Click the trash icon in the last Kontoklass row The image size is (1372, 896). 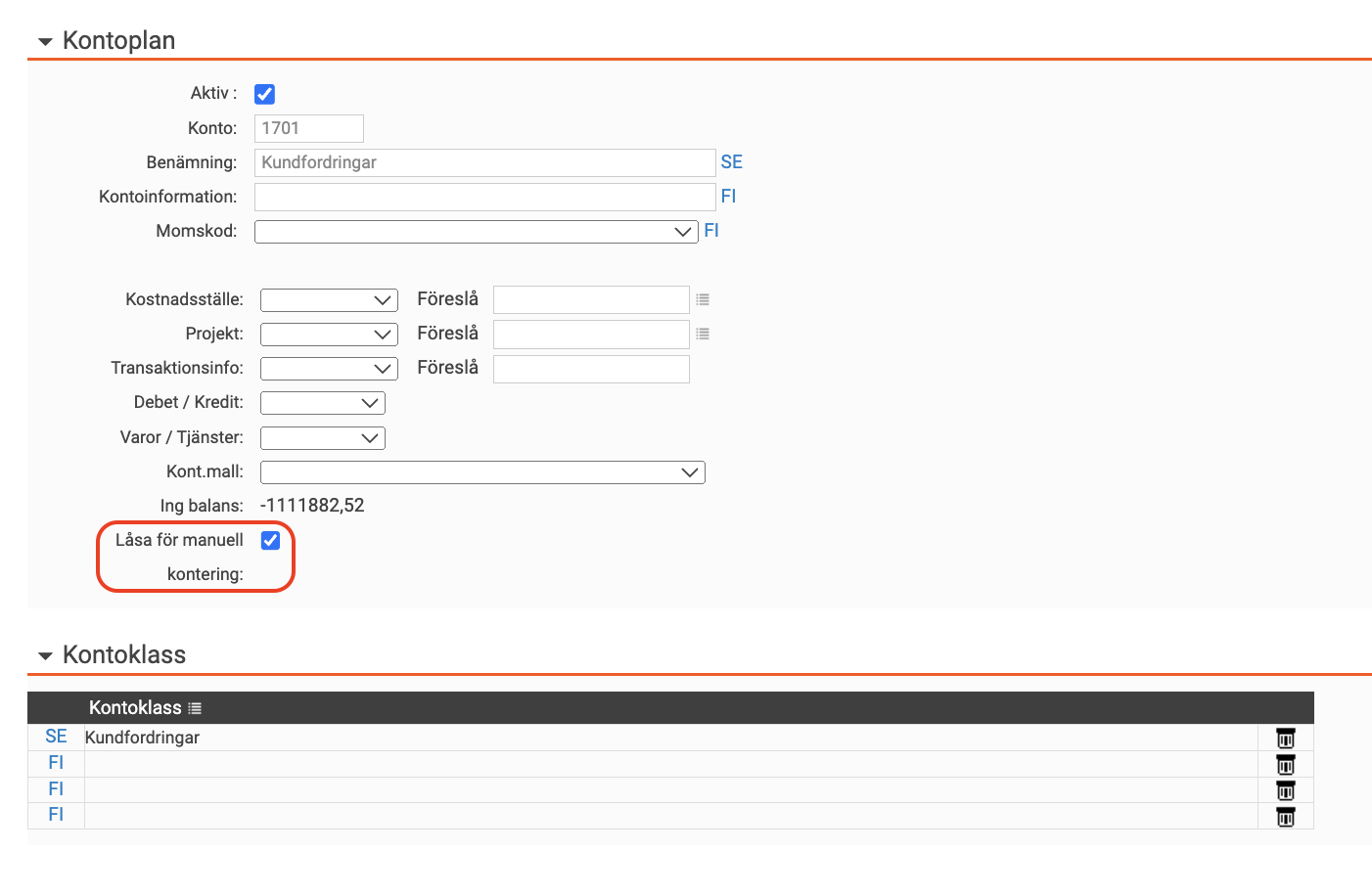[1285, 817]
